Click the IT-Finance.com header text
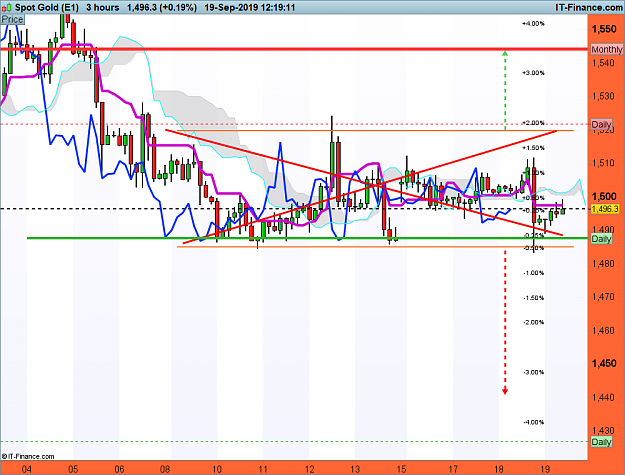Viewport: 625px width, 475px height. 588,7
